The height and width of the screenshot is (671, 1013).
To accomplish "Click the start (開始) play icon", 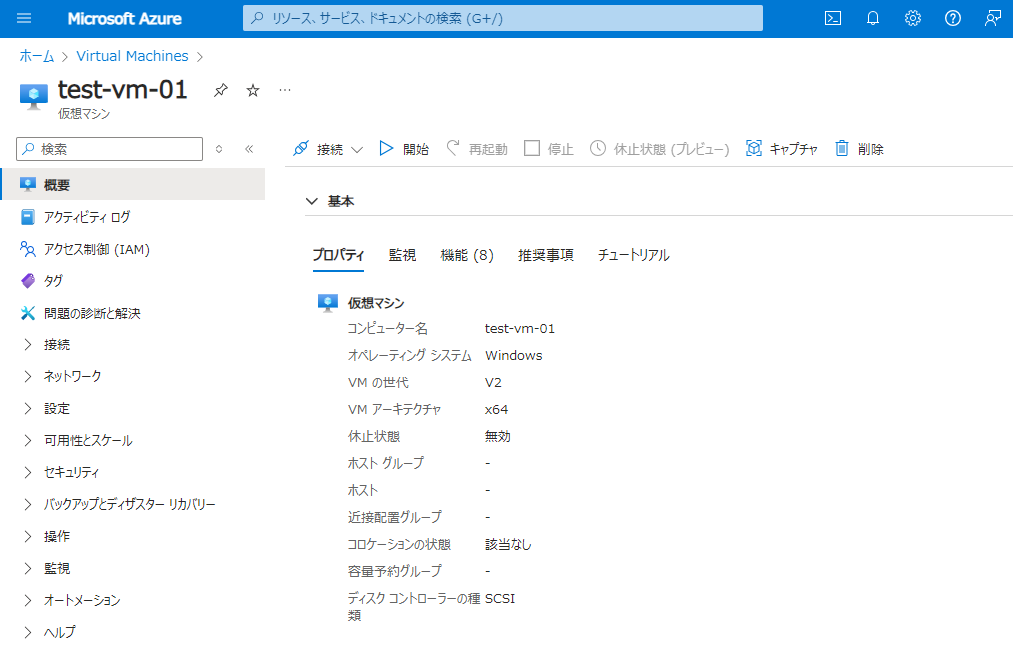I will (386, 149).
